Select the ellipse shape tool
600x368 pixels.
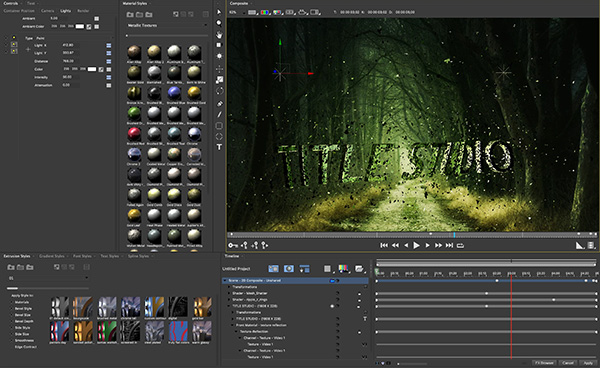point(219,136)
